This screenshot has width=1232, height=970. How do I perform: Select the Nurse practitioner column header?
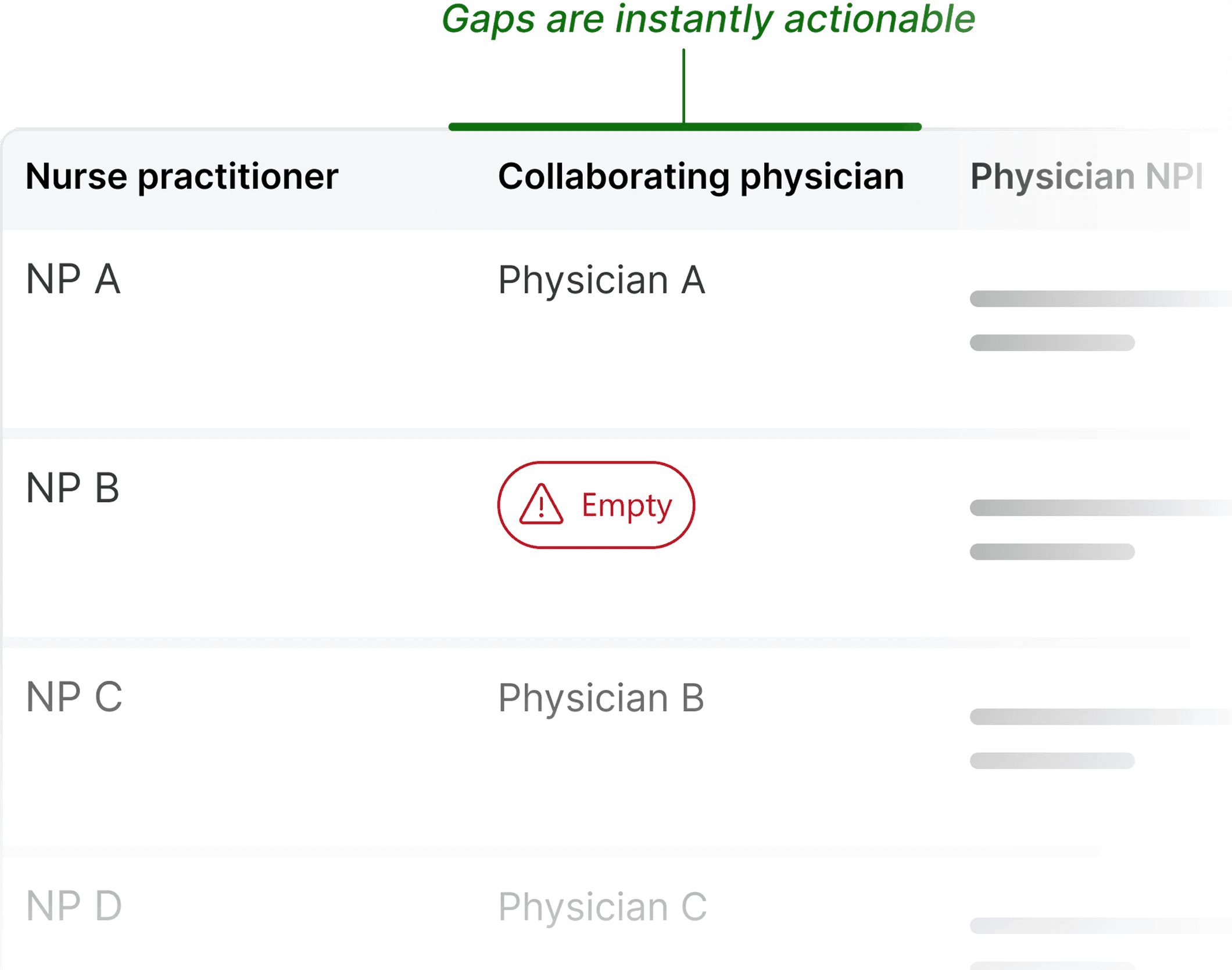click(182, 176)
